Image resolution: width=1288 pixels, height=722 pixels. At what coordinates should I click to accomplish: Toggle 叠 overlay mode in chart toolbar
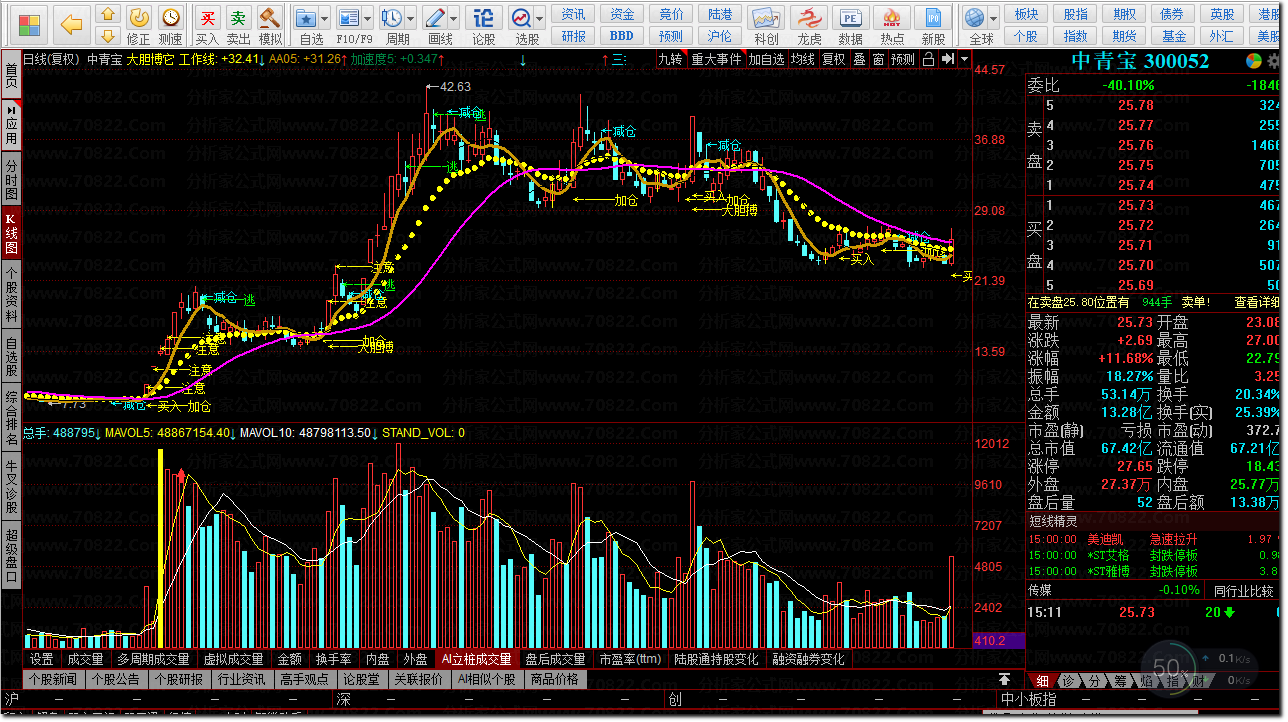point(859,59)
